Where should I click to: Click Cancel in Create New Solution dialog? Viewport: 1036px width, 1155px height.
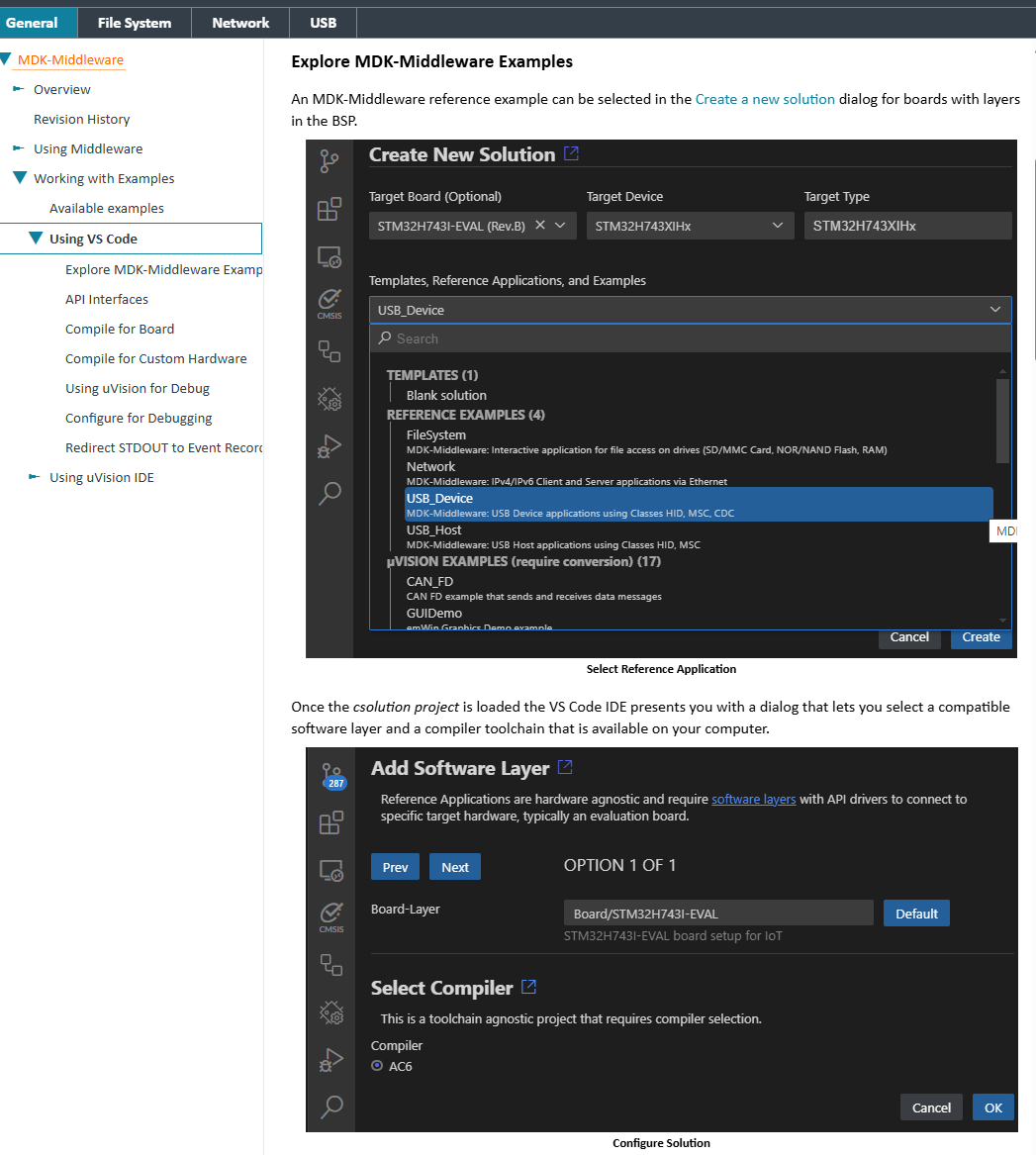click(x=909, y=637)
